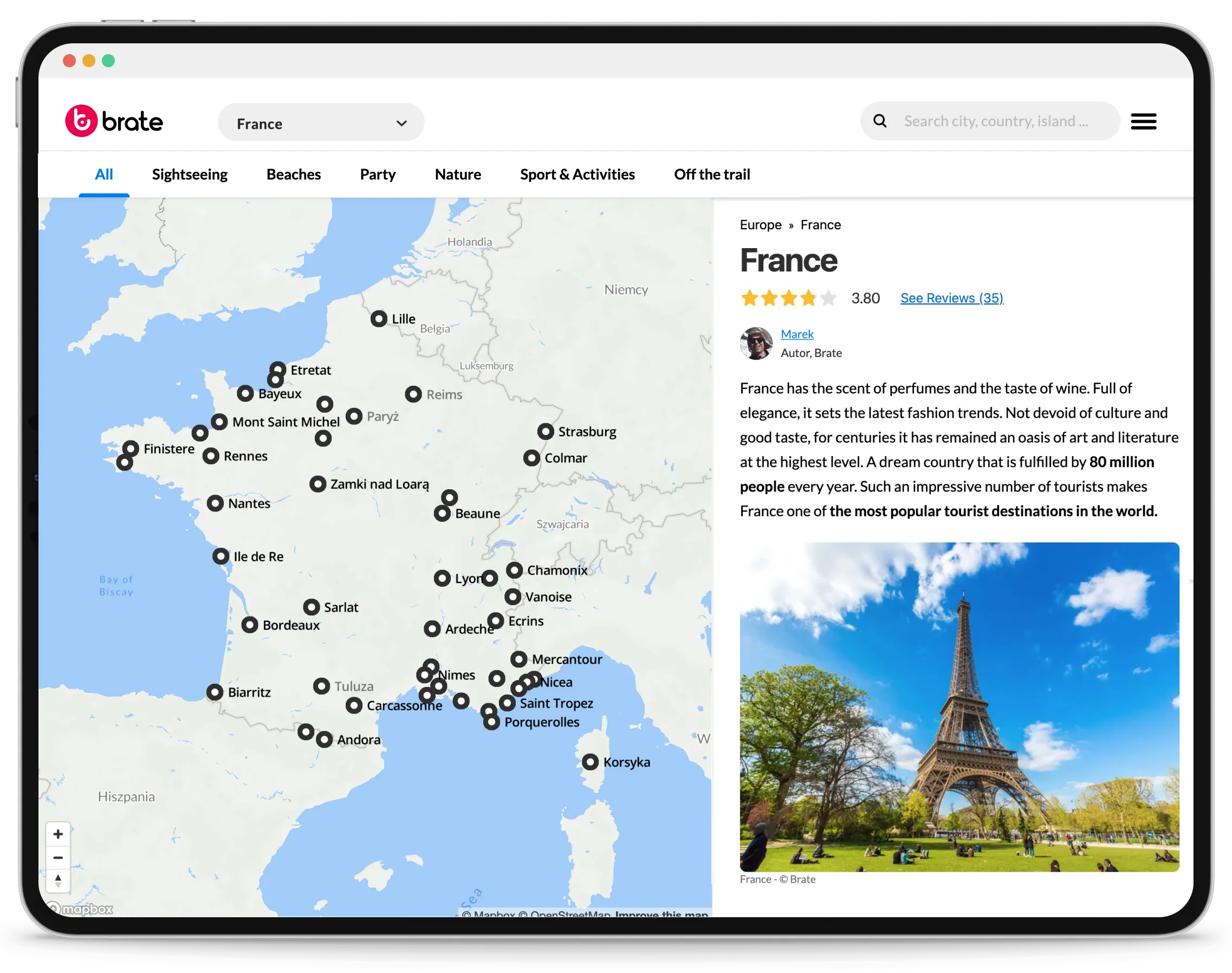Select the Reims map marker
The height and width of the screenshot is (973, 1232).
pyautogui.click(x=413, y=394)
